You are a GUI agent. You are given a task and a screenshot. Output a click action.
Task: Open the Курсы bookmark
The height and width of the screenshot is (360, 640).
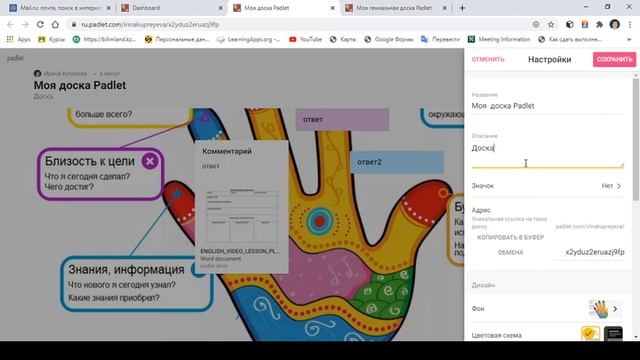point(51,39)
